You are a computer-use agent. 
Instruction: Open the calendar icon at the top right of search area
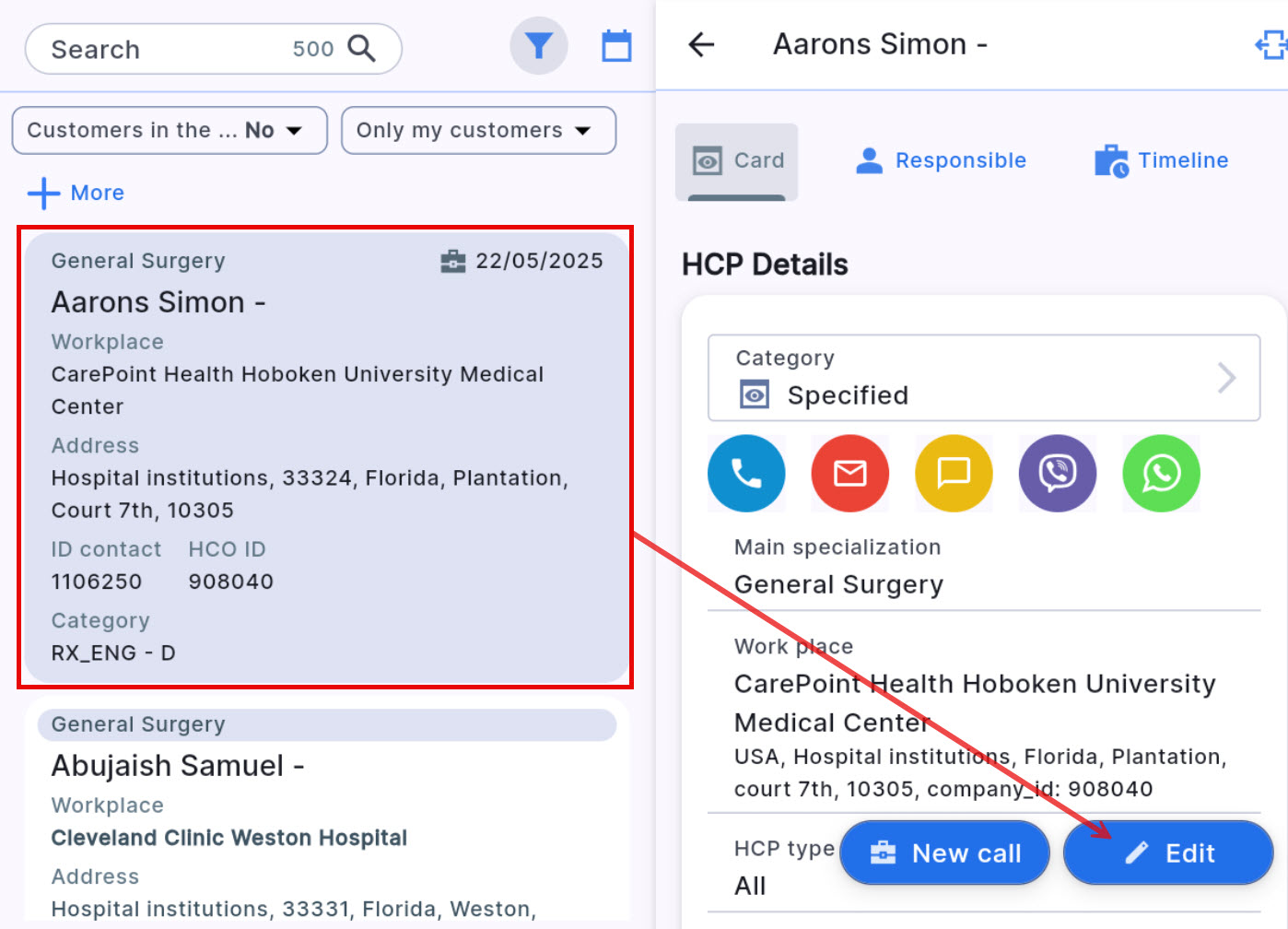pos(616,44)
